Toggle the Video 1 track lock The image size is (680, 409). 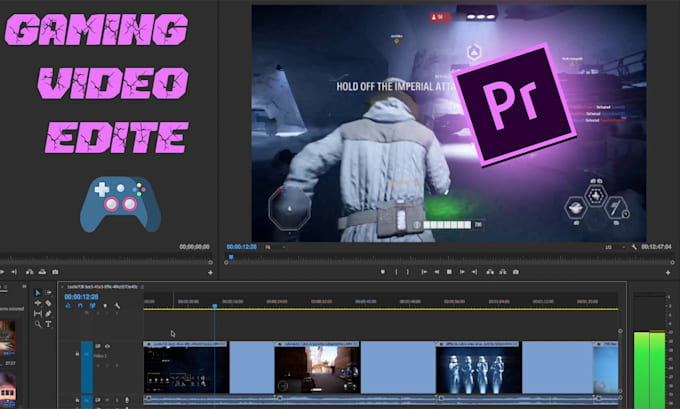[x=77, y=354]
